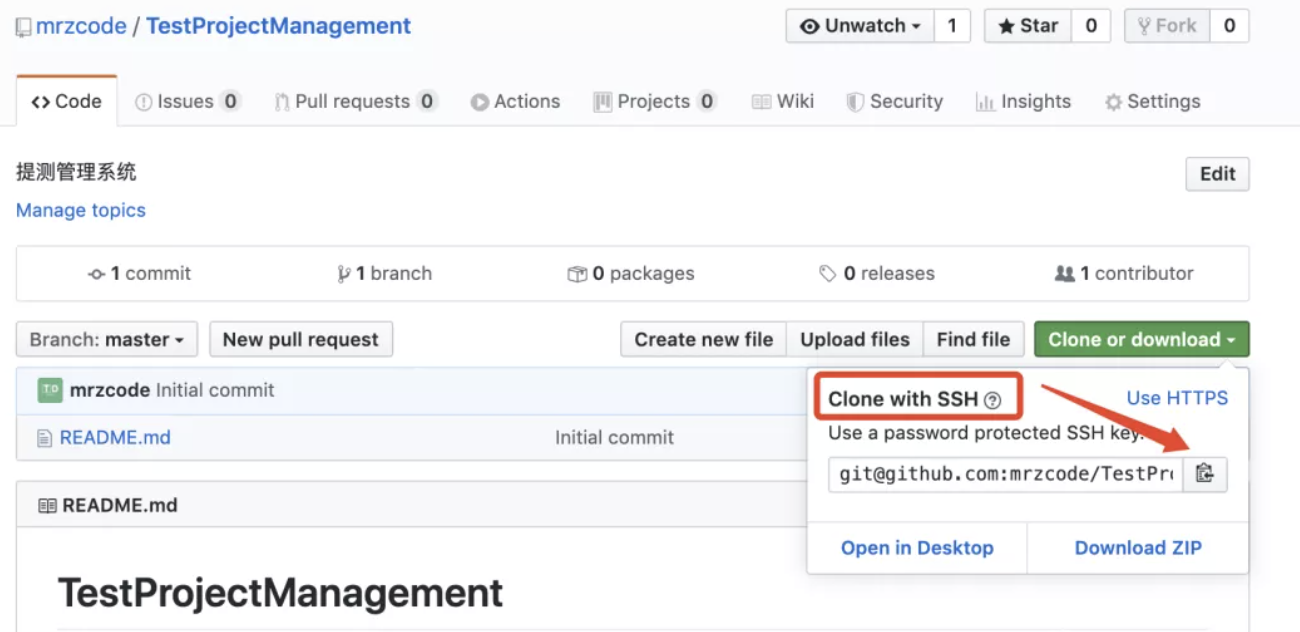Screen dimensions: 1300x632
Task: Click the Manage topics link
Action: coord(81,210)
